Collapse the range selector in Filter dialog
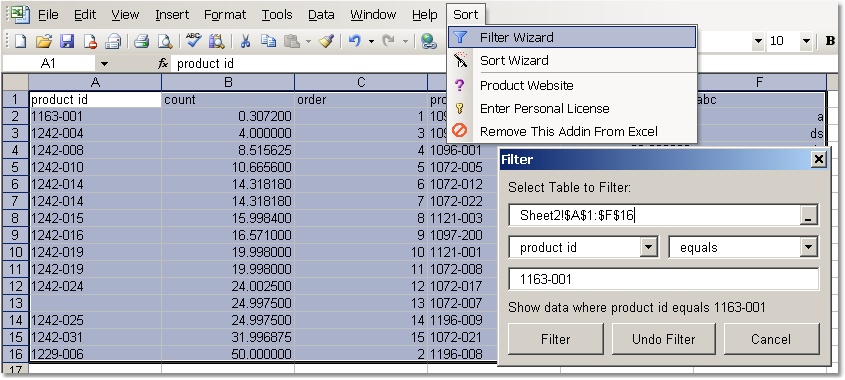 click(808, 216)
